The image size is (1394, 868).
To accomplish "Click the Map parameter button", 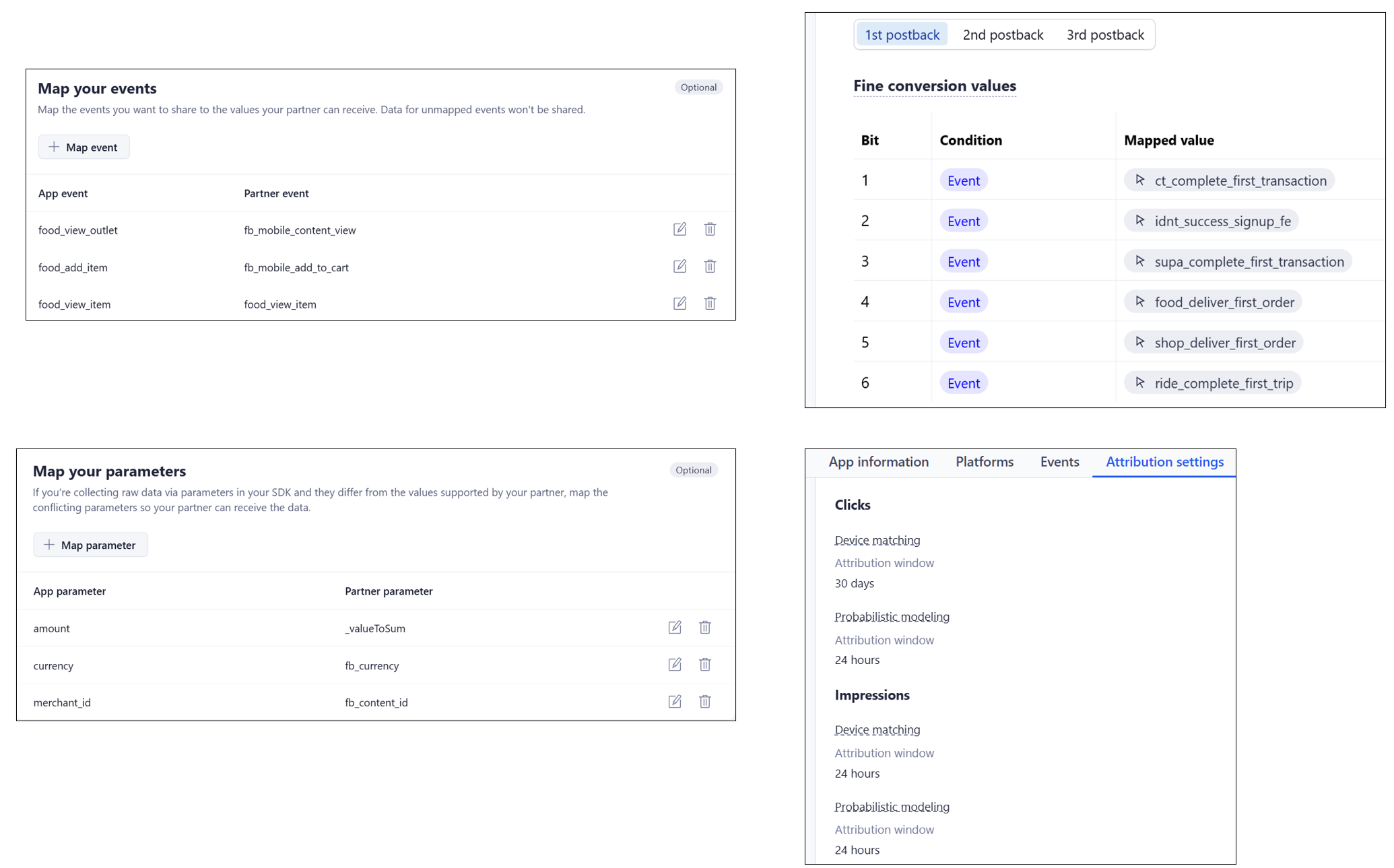I will click(90, 545).
